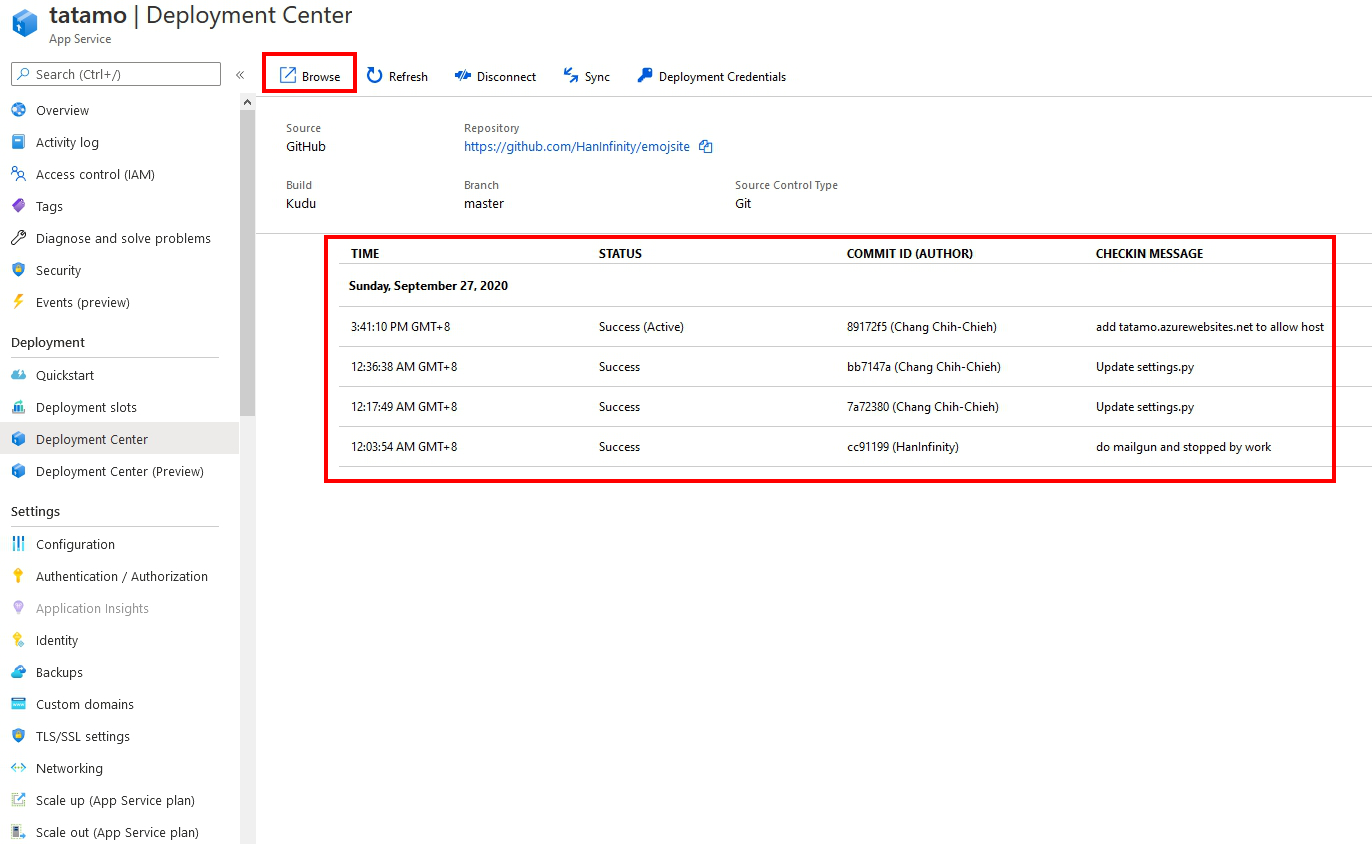This screenshot has width=1372, height=844.
Task: Click the tatamo App Service cube icon
Action: pyautogui.click(x=24, y=24)
